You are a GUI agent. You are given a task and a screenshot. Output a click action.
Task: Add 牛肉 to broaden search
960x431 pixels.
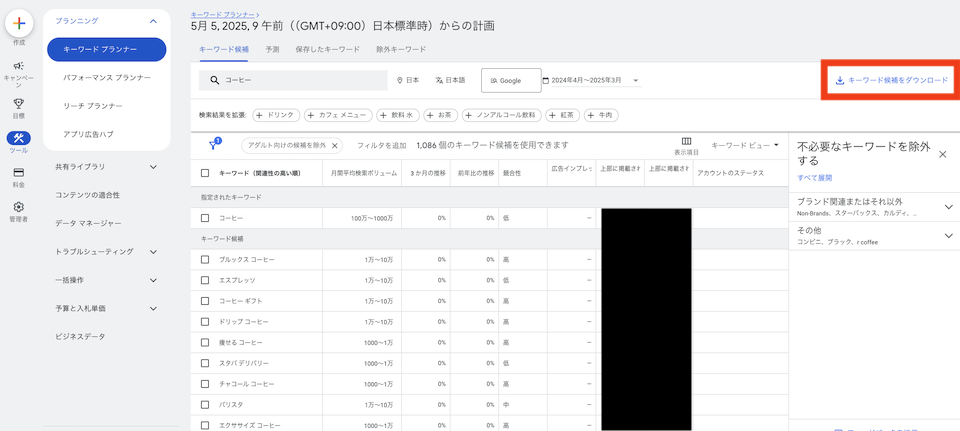[x=601, y=114]
